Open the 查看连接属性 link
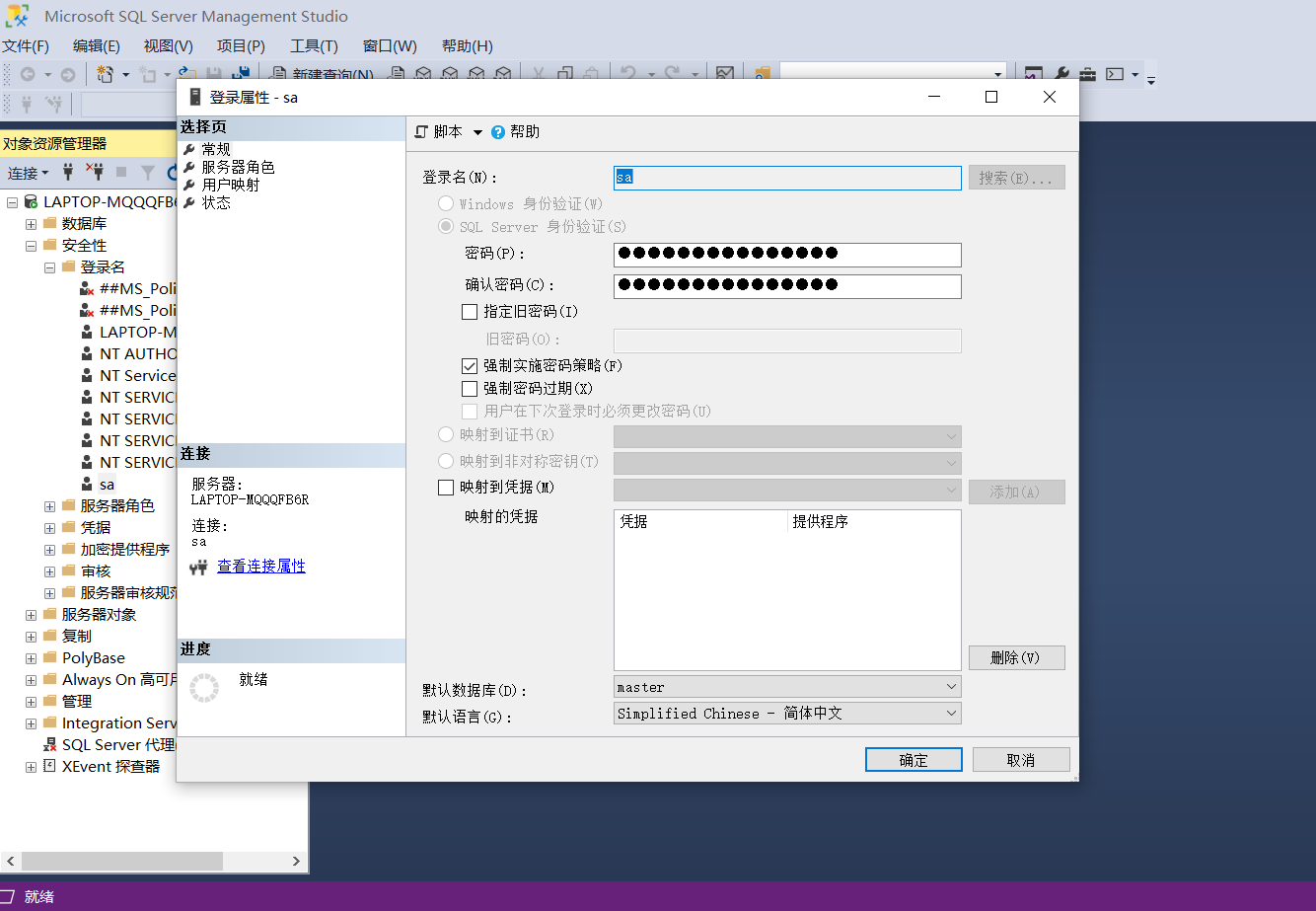The image size is (1316, 911). click(261, 566)
